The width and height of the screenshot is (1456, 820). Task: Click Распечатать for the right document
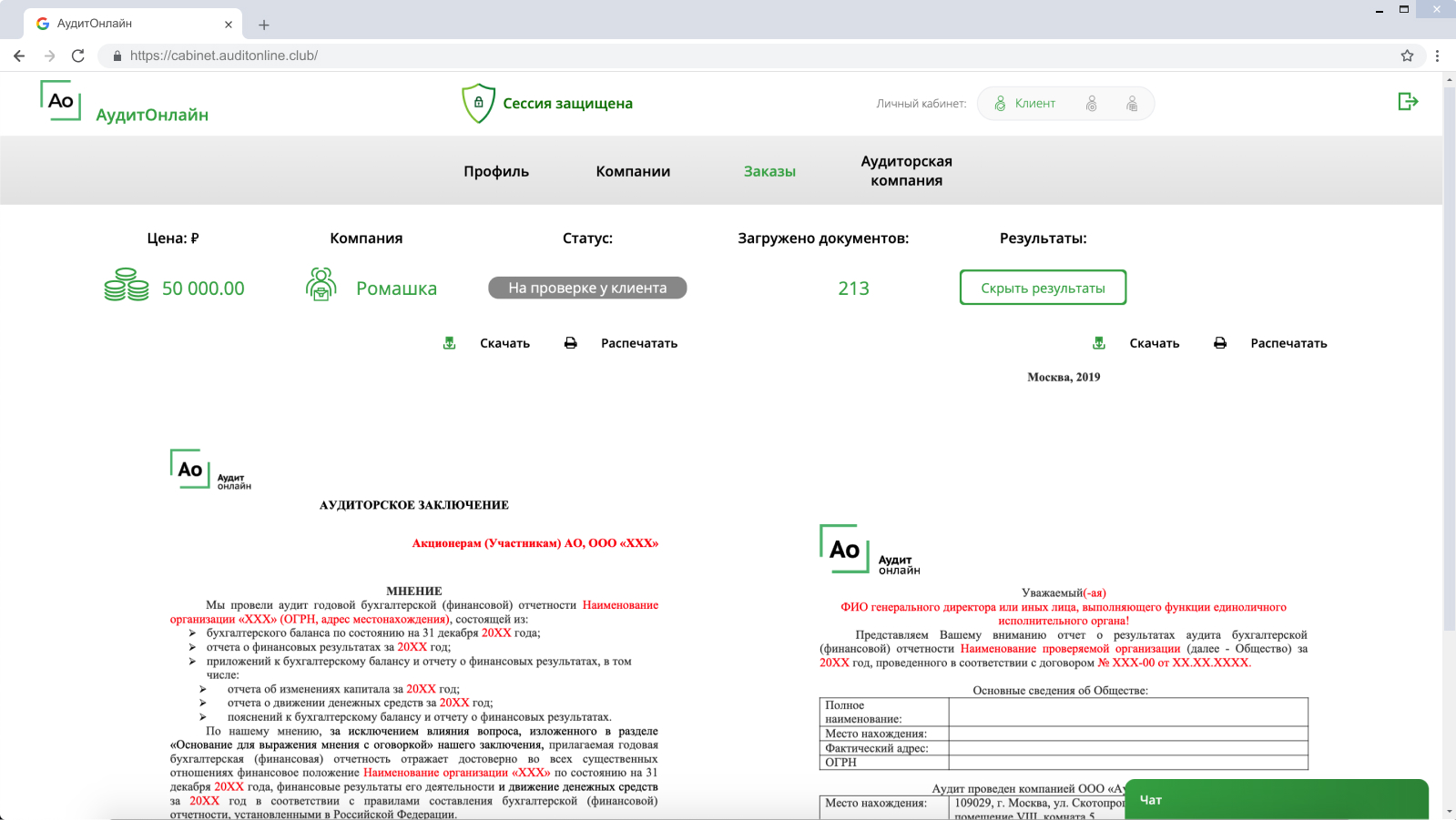click(x=1288, y=343)
